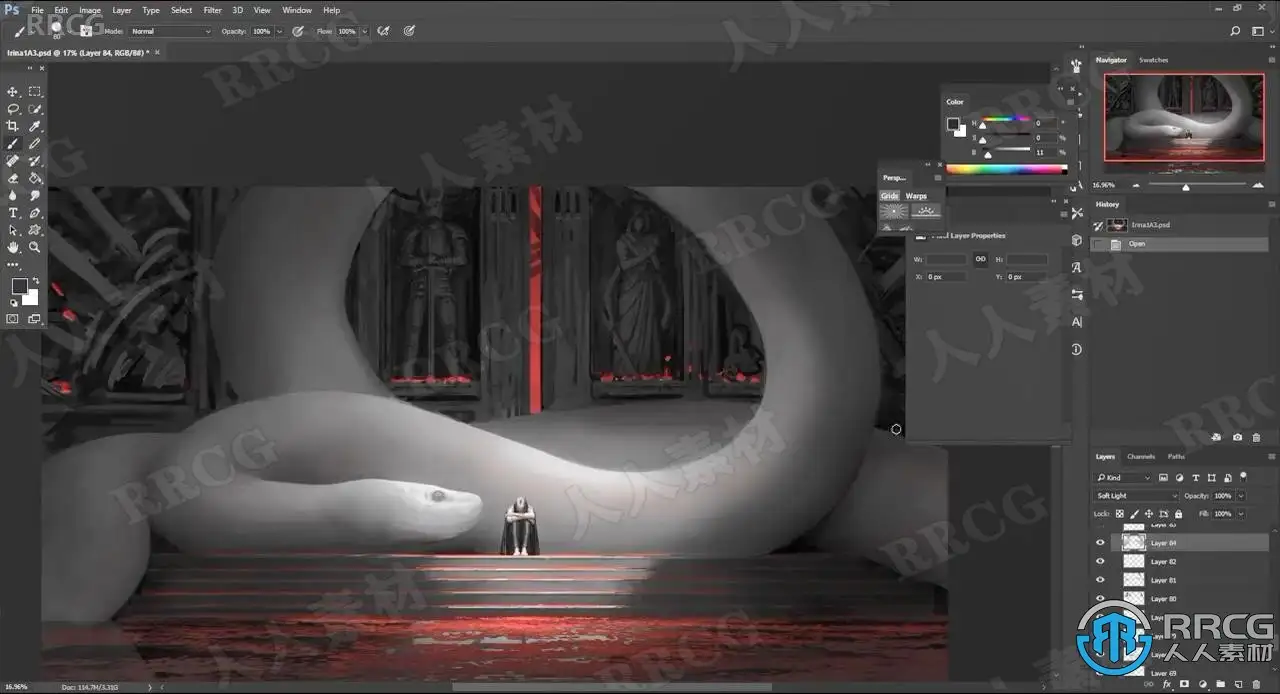Open the layer filter Kind dropdown
The width and height of the screenshot is (1280, 694).
click(x=1124, y=478)
